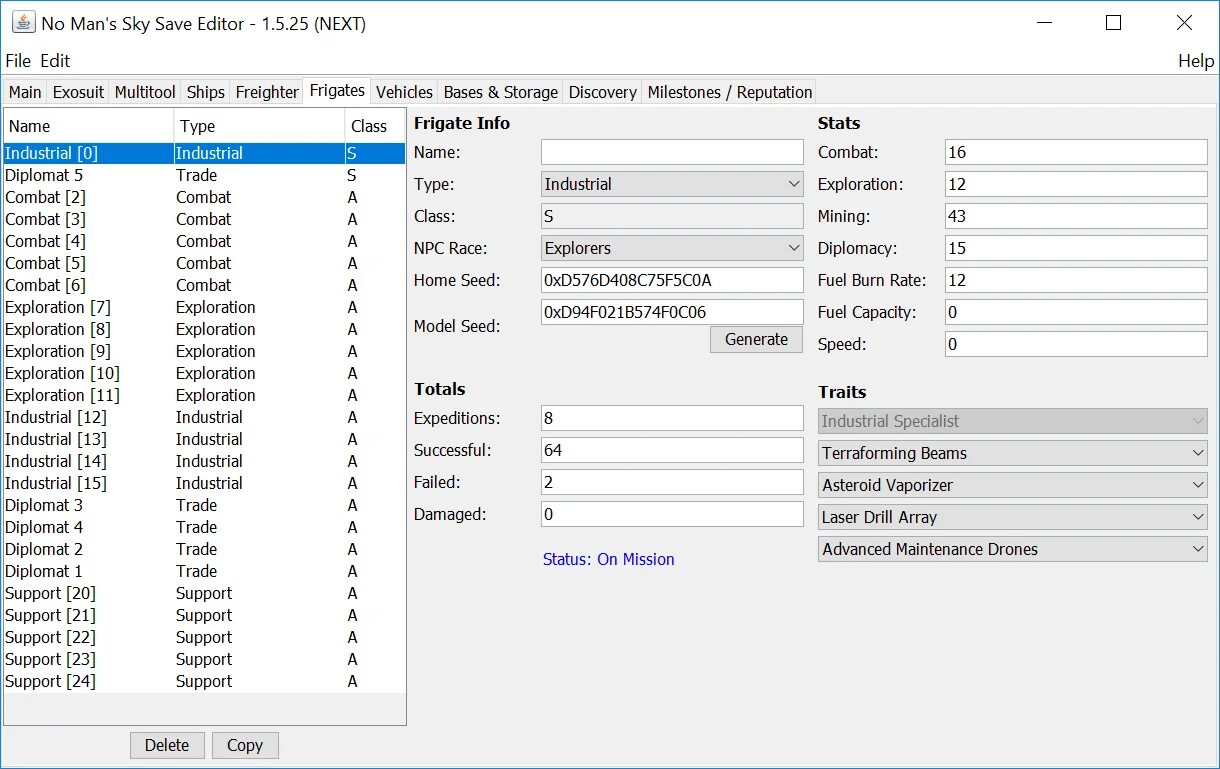Click the Combat stat field

point(1076,152)
